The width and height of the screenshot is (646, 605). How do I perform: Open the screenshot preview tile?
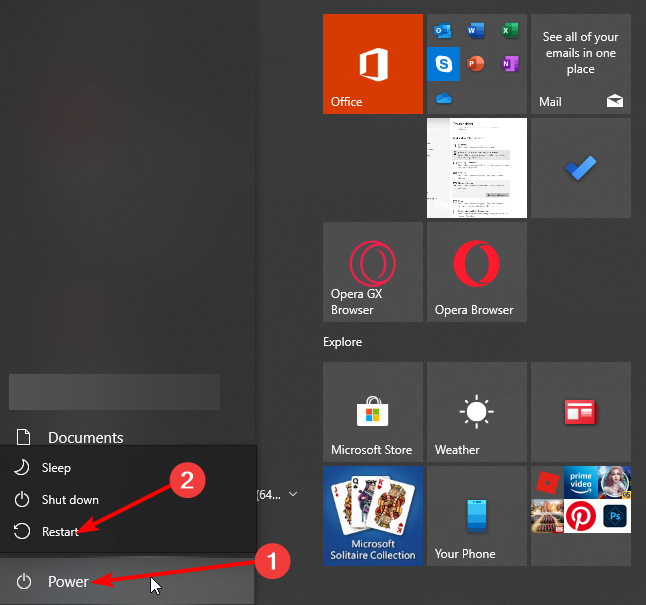[477, 168]
